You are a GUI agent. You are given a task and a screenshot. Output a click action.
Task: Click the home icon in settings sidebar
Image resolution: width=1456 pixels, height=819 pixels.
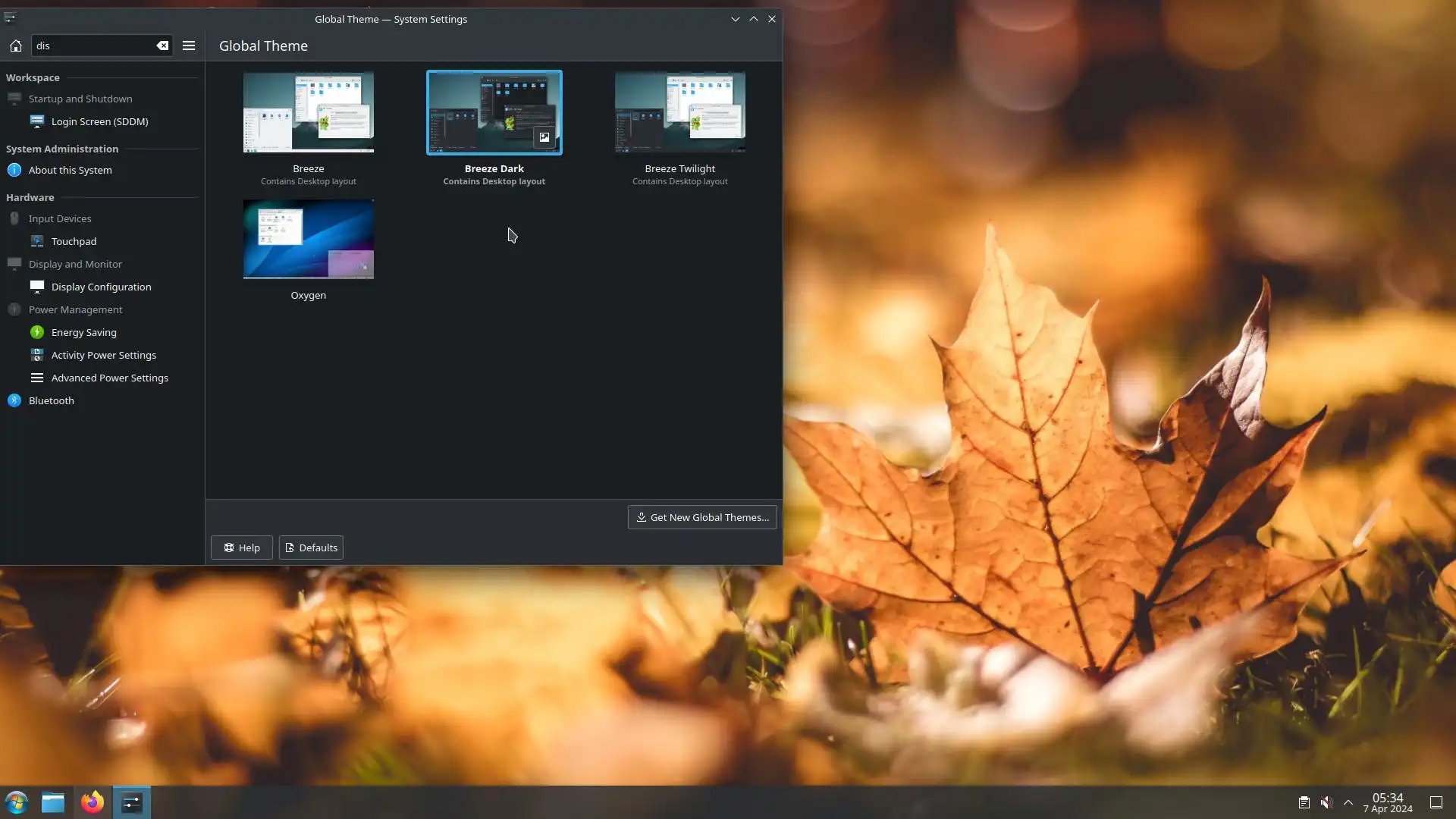16,45
